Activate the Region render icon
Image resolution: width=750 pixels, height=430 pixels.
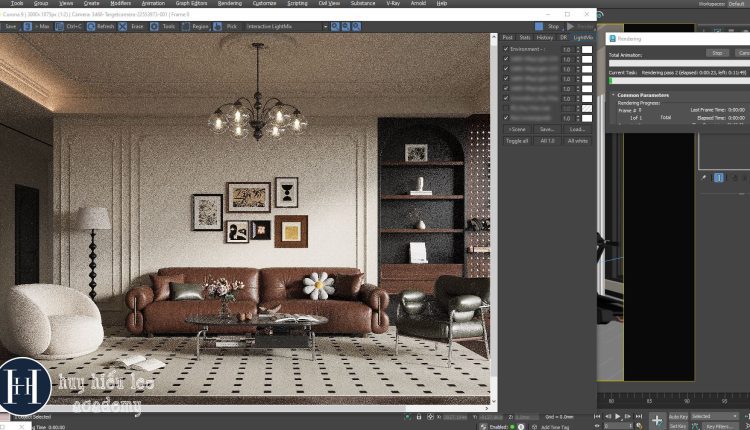tap(186, 27)
